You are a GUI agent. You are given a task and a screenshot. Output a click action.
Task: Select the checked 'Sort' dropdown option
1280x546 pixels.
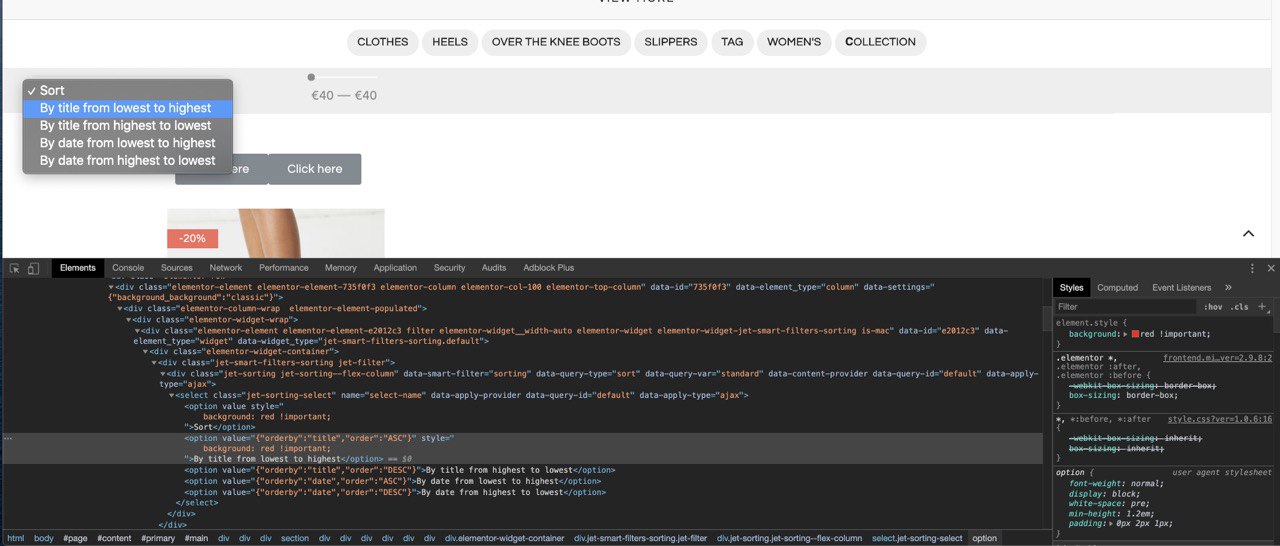(x=128, y=90)
